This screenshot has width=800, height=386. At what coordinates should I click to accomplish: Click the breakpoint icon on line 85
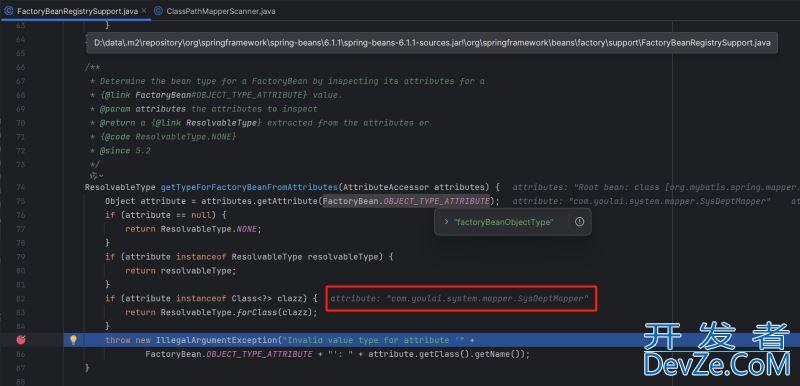click(21, 340)
